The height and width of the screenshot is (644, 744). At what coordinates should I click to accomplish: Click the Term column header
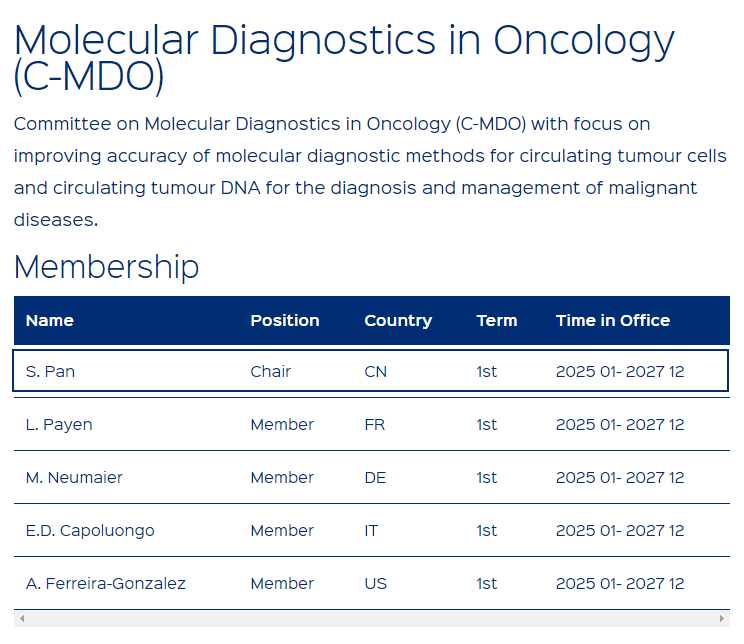tap(497, 320)
